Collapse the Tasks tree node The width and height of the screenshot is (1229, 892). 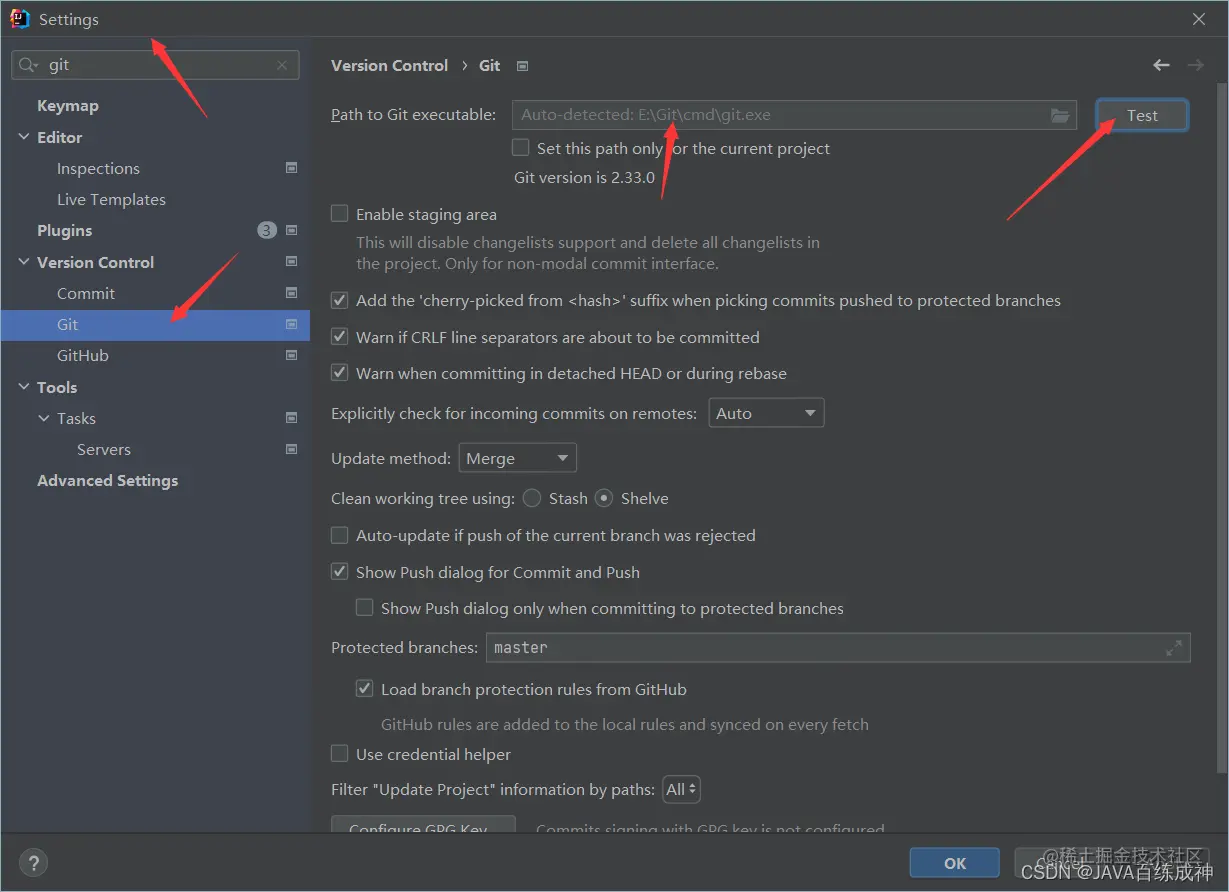(44, 418)
